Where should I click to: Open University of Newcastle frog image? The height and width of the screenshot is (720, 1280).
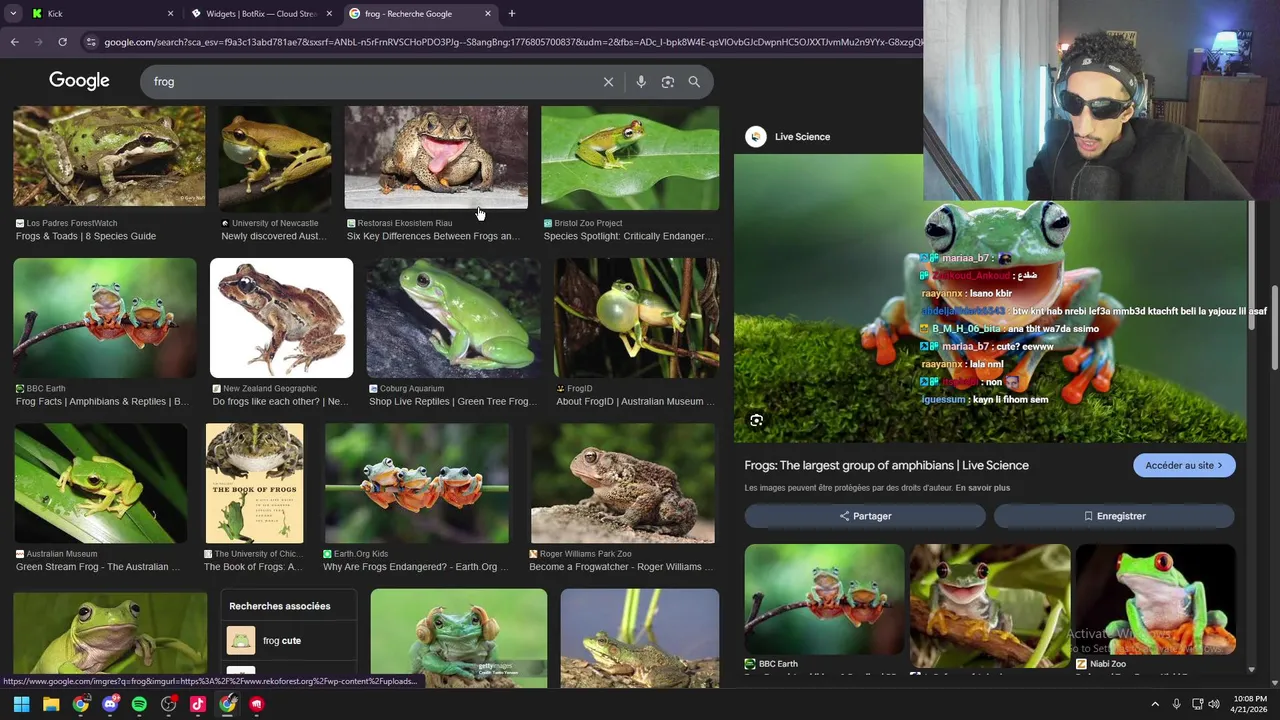(275, 158)
